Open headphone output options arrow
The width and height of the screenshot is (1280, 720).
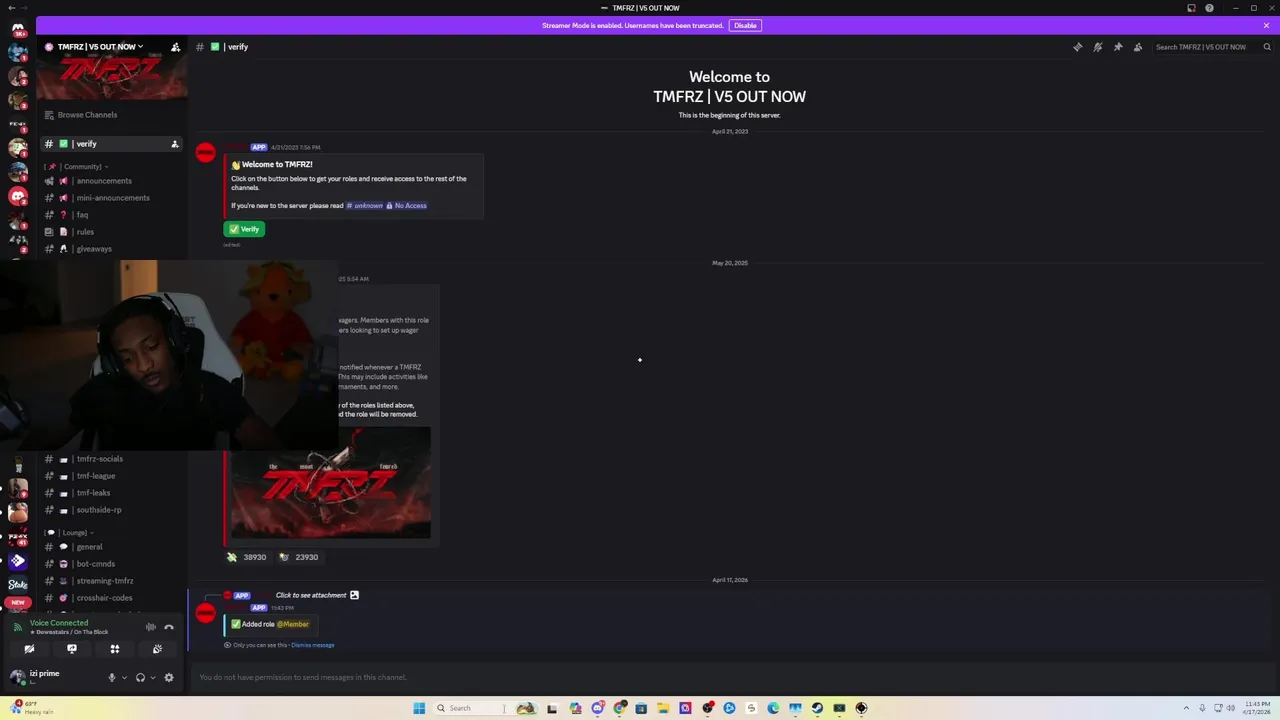coord(152,677)
